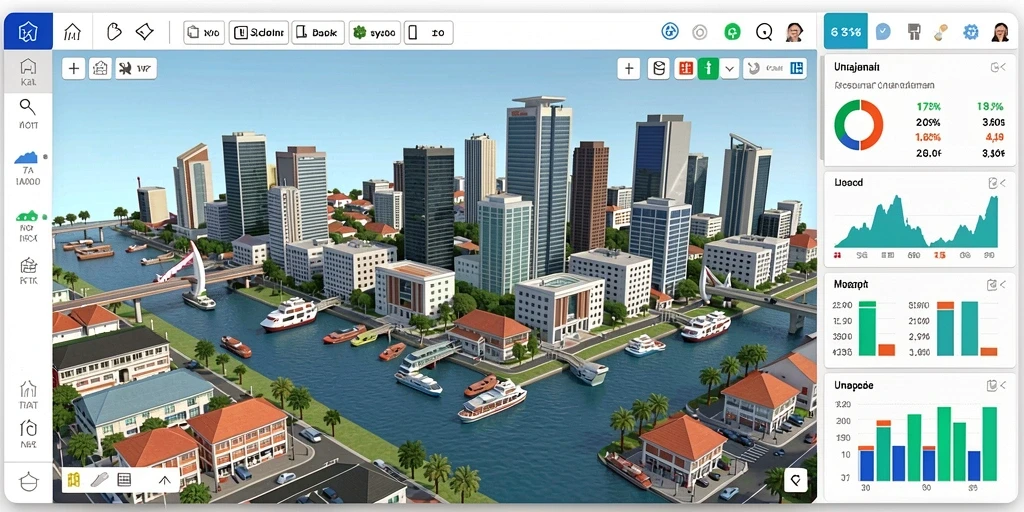The image size is (1024, 512).
Task: Click the blue hexagon app logo
Action: pos(28,31)
